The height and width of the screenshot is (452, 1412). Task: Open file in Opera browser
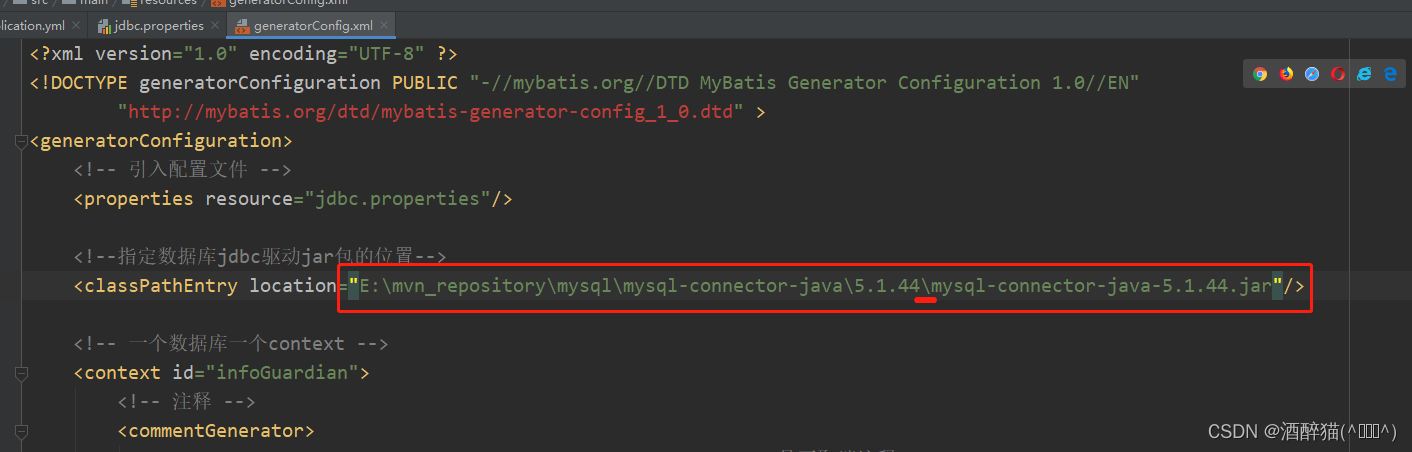(x=1338, y=73)
